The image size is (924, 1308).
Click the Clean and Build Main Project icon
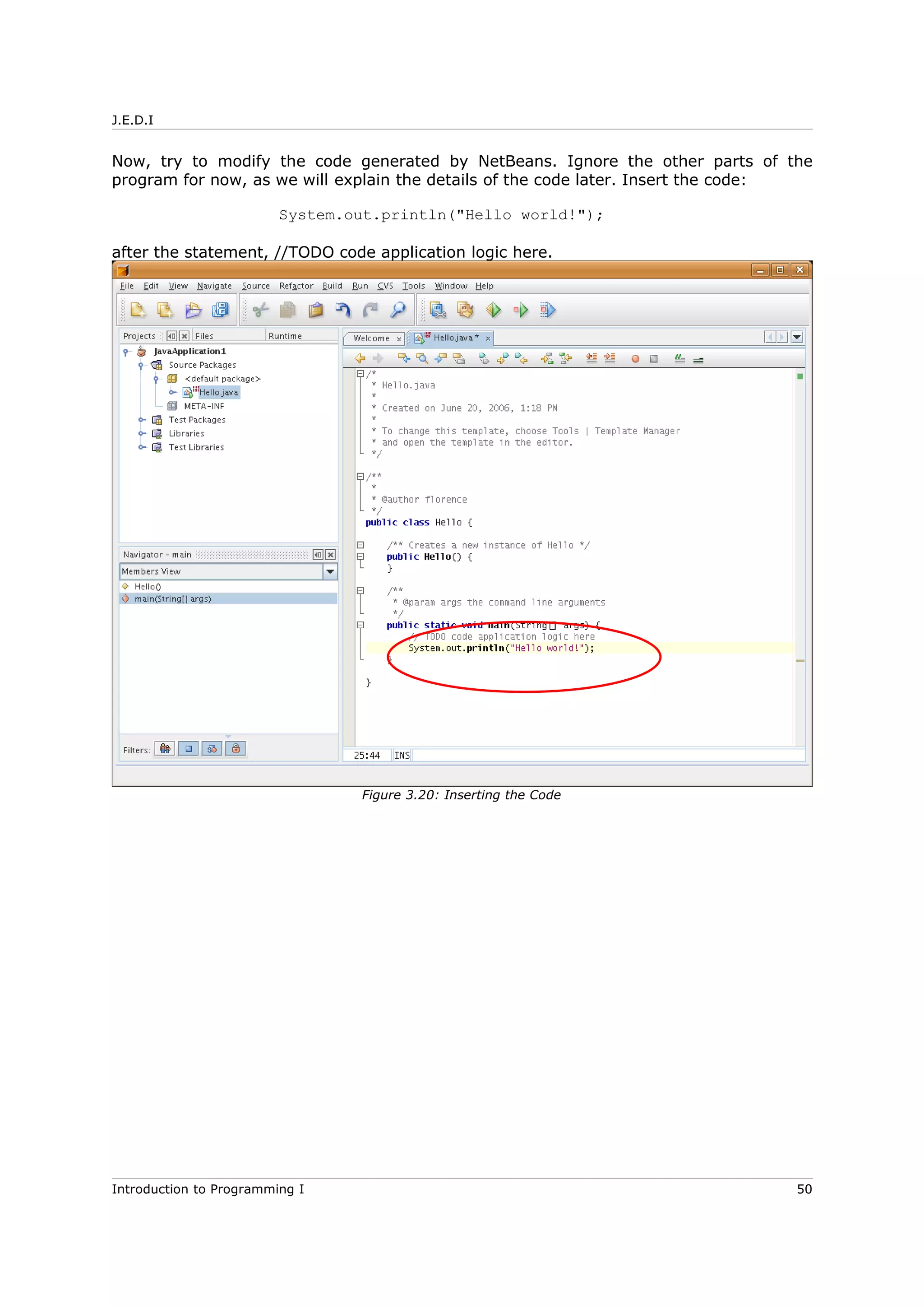click(466, 310)
